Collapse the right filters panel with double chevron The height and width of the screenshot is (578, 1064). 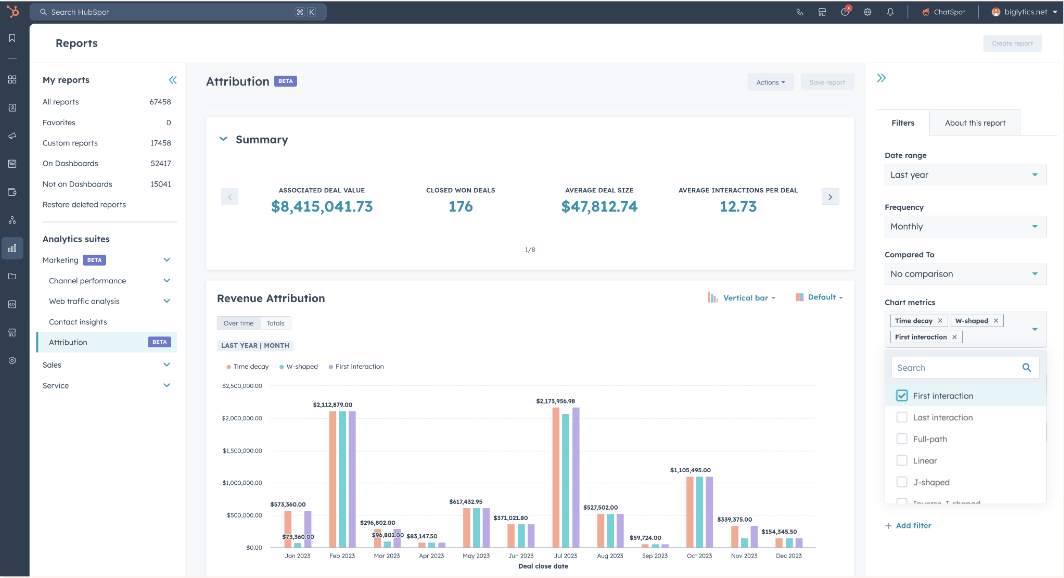[881, 78]
